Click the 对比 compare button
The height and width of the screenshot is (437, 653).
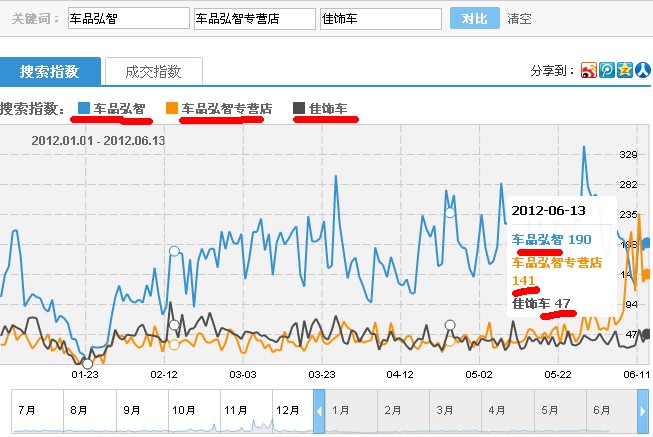[474, 19]
